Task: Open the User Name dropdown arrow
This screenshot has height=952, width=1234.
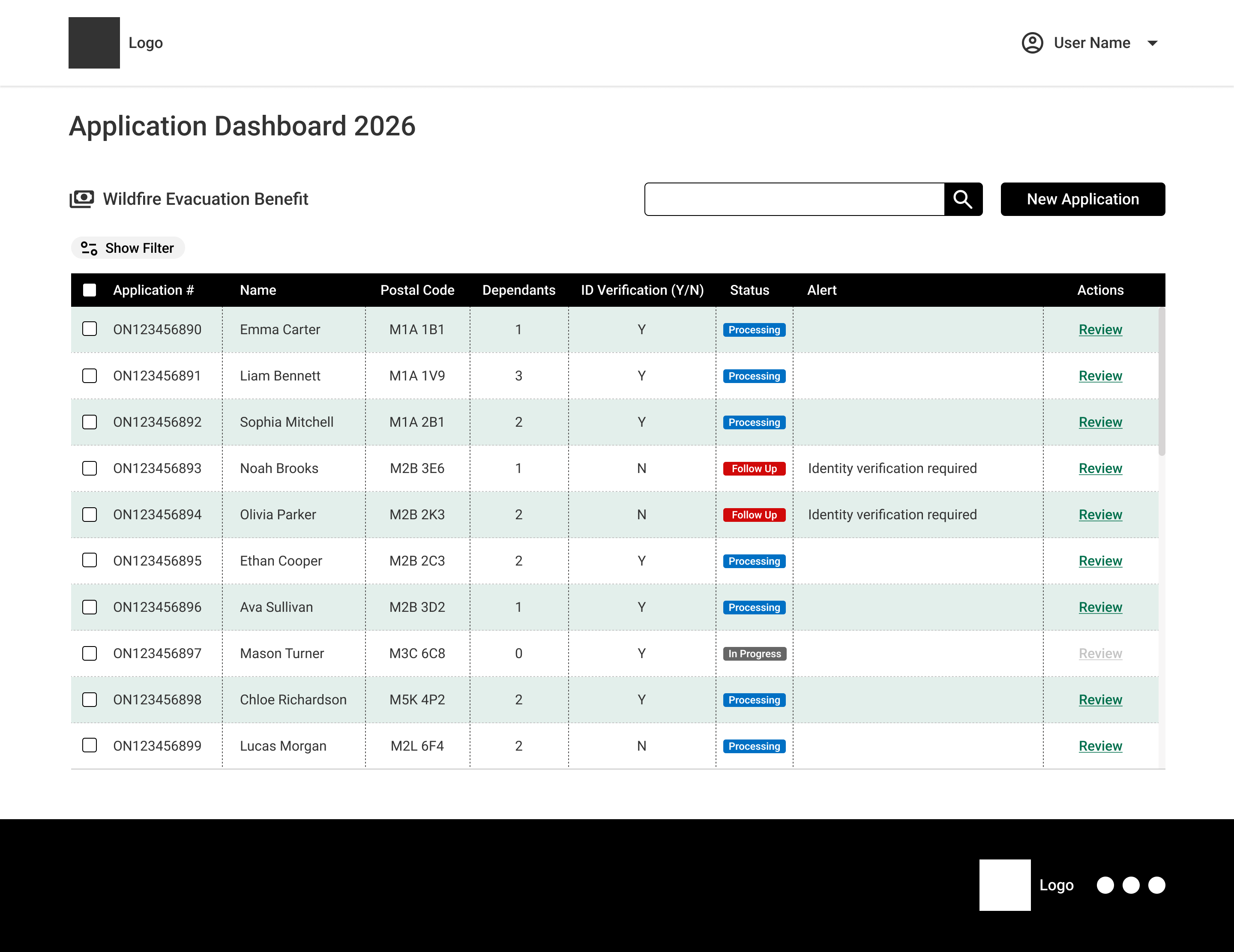Action: tap(1153, 43)
